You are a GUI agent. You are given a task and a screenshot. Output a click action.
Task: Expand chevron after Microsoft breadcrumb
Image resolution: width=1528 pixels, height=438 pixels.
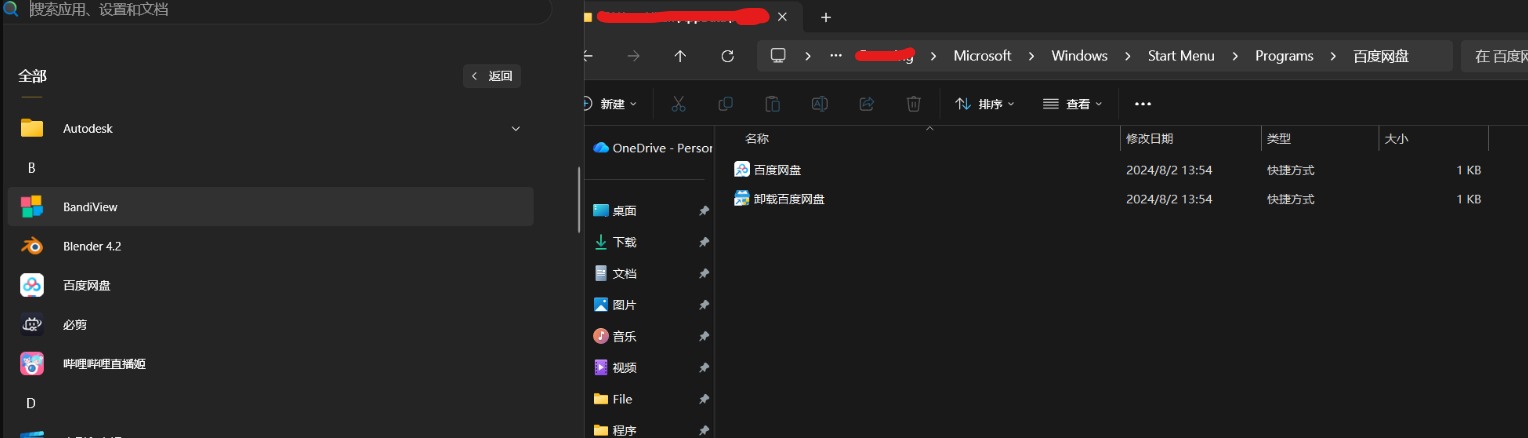point(1032,56)
